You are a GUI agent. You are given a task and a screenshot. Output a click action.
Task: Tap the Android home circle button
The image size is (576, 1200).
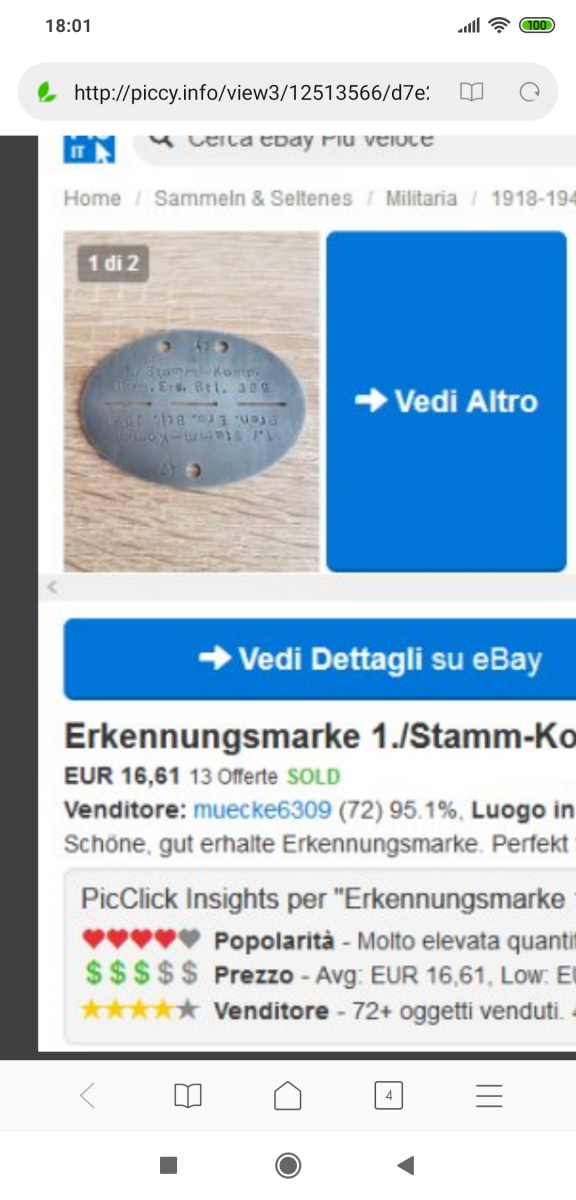pyautogui.click(x=288, y=1165)
